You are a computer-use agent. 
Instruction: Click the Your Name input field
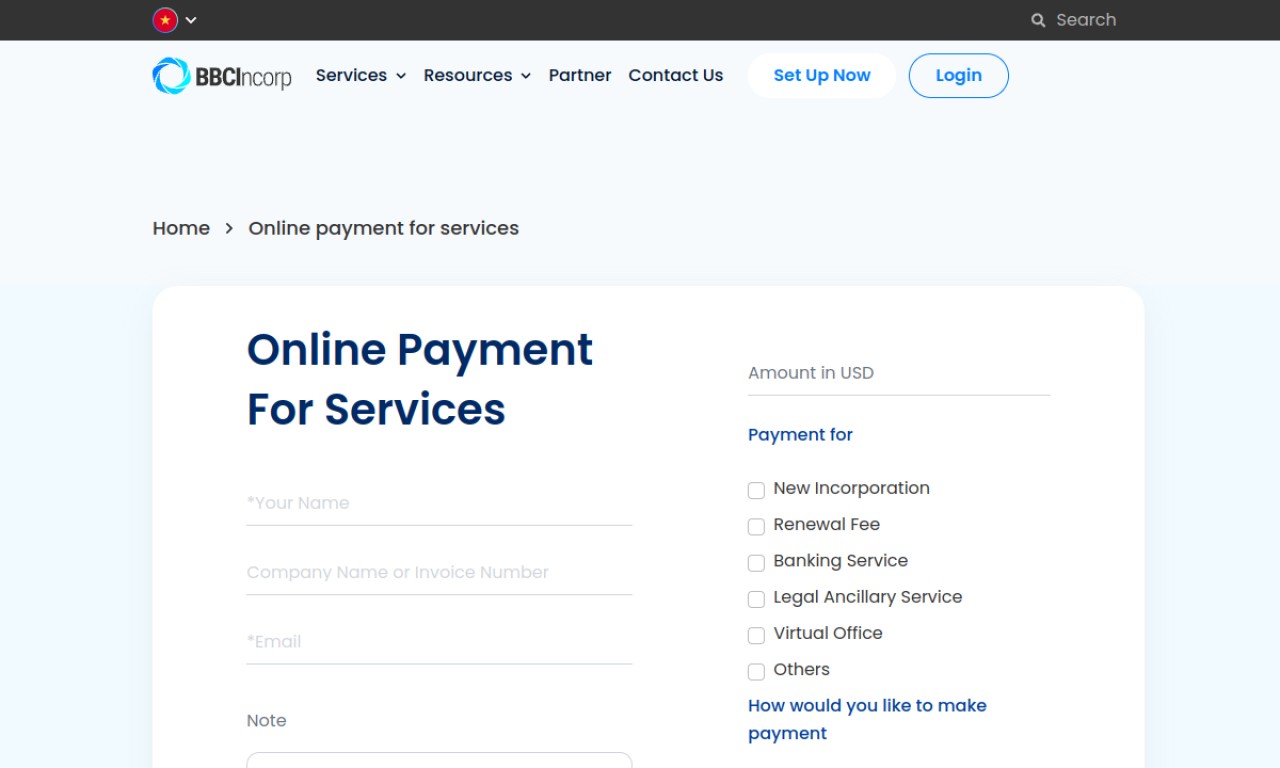[439, 503]
